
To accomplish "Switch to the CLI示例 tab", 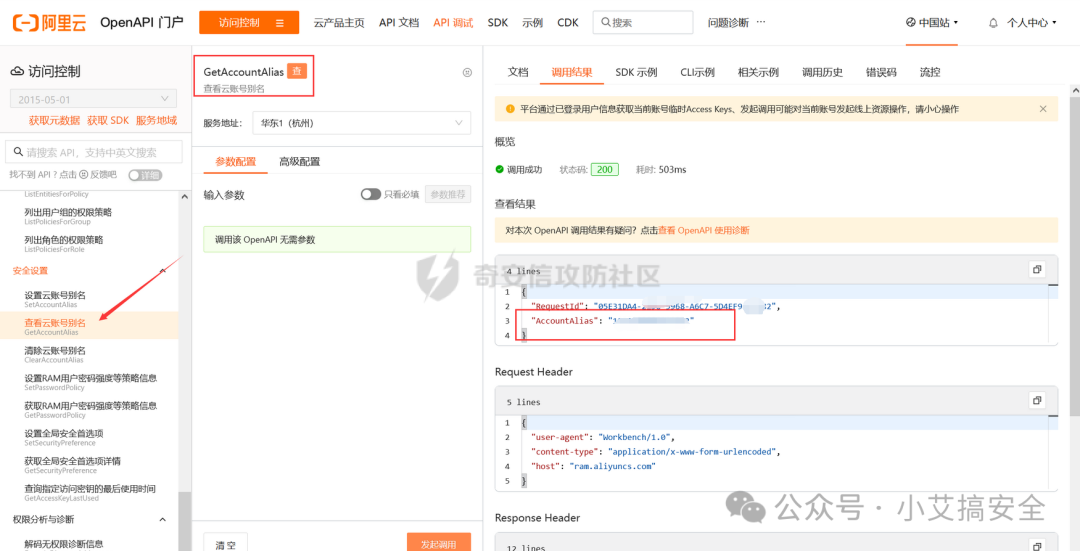I will pos(698,72).
